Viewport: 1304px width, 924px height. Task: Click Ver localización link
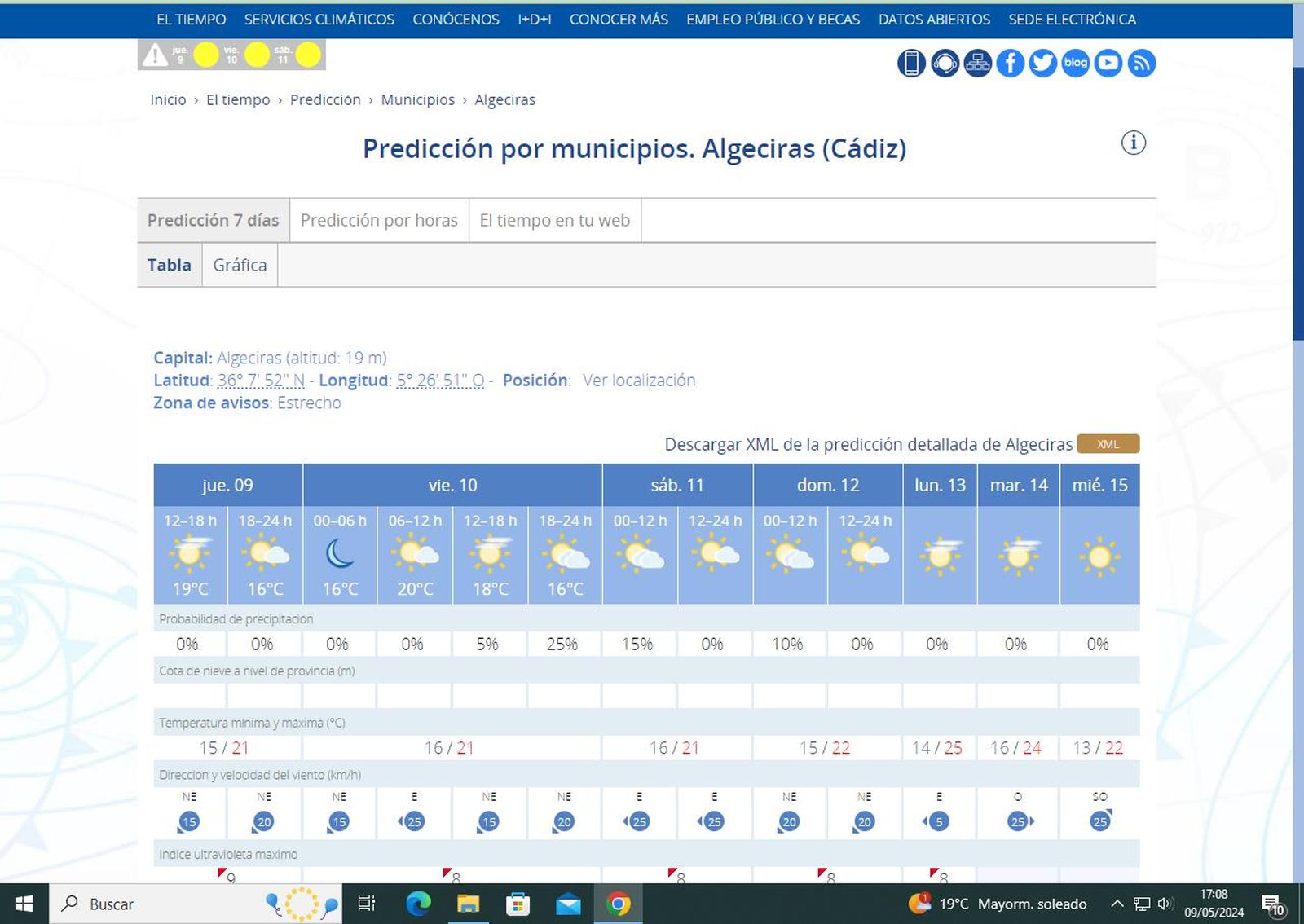point(637,380)
